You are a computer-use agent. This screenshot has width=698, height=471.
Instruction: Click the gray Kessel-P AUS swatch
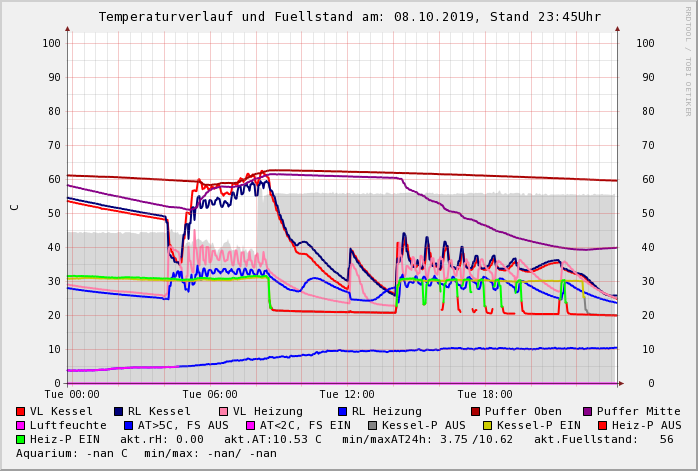pos(373,425)
